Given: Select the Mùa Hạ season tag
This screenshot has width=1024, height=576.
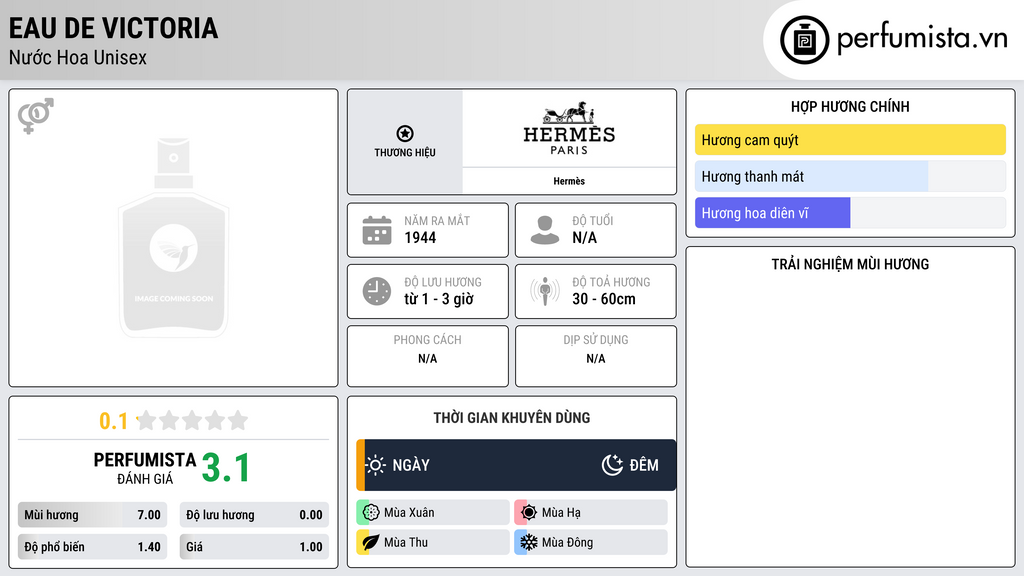Looking at the screenshot, I should click(x=590, y=513).
